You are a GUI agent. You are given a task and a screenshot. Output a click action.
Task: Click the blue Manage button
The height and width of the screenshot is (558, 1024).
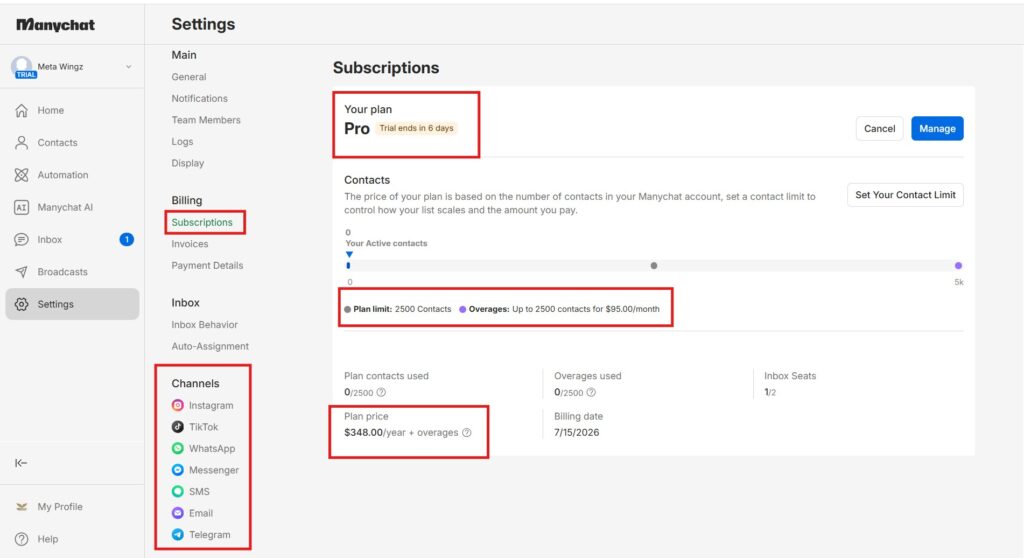pos(937,129)
